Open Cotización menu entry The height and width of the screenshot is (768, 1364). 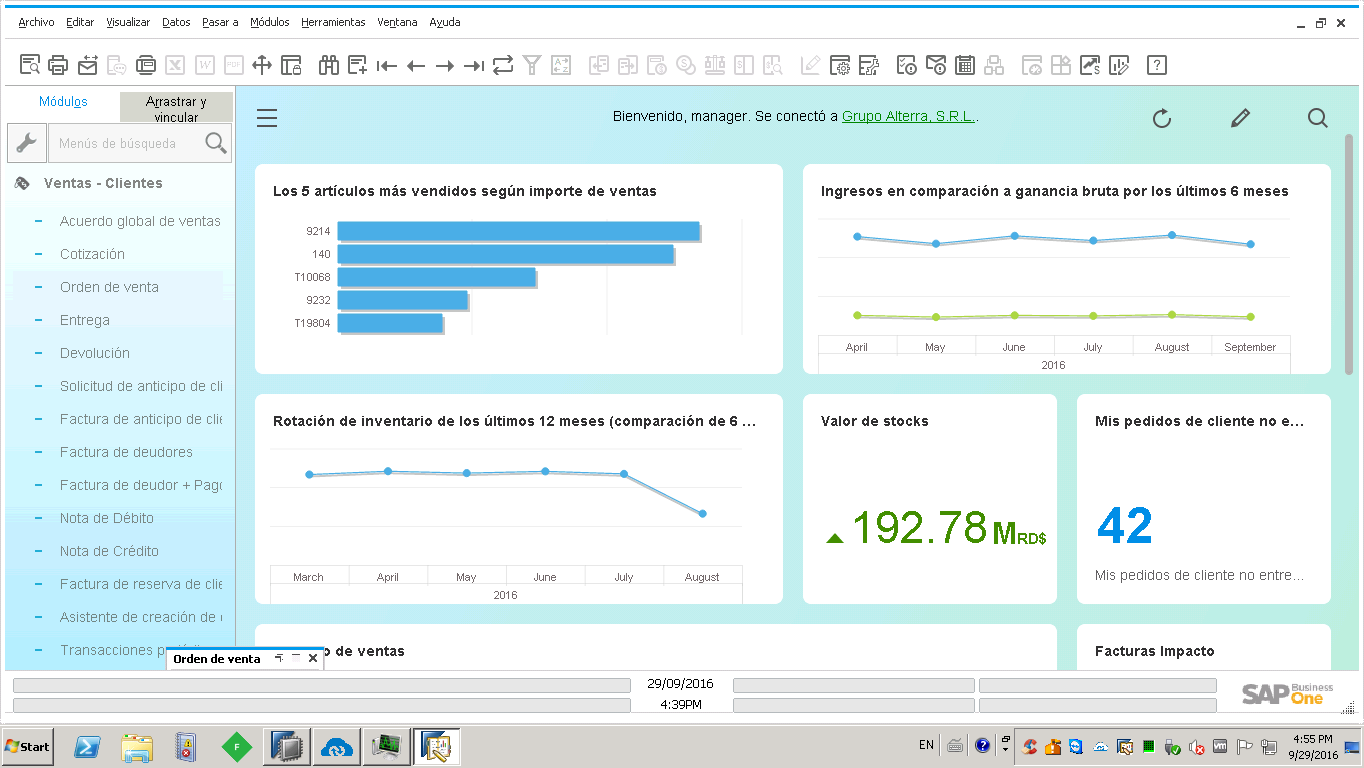pos(92,254)
